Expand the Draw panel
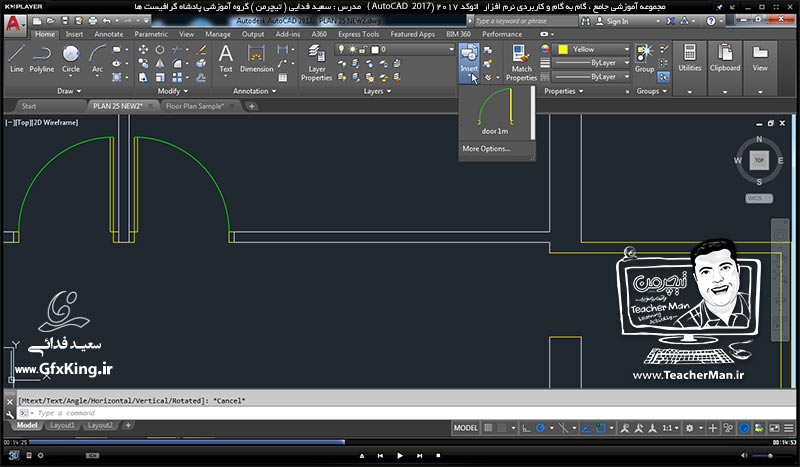 69,91
